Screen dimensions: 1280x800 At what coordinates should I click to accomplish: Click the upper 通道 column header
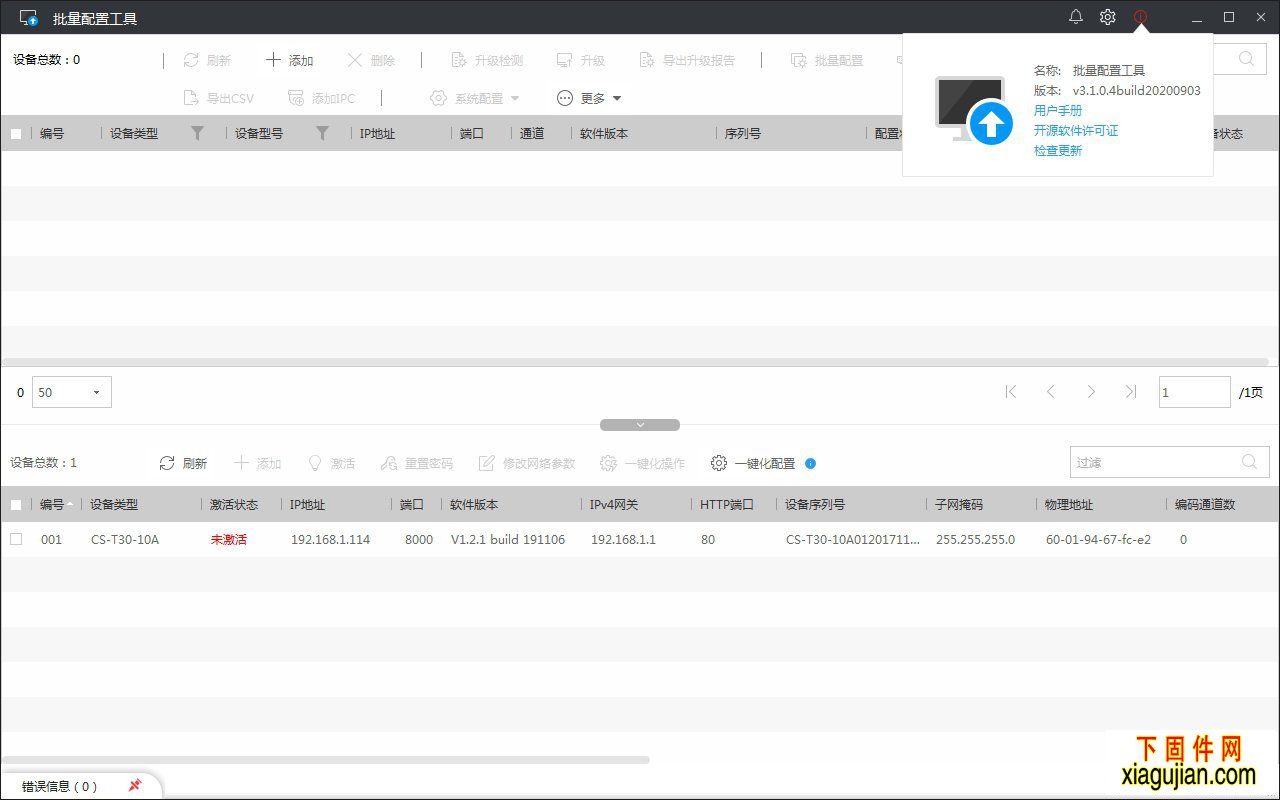click(532, 133)
